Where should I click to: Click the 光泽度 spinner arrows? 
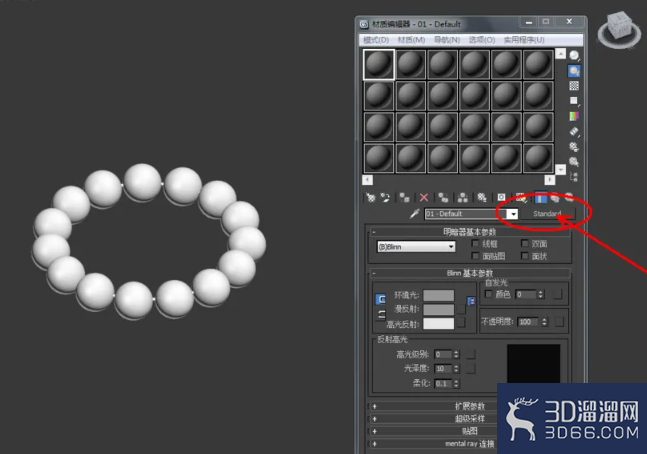click(x=456, y=368)
